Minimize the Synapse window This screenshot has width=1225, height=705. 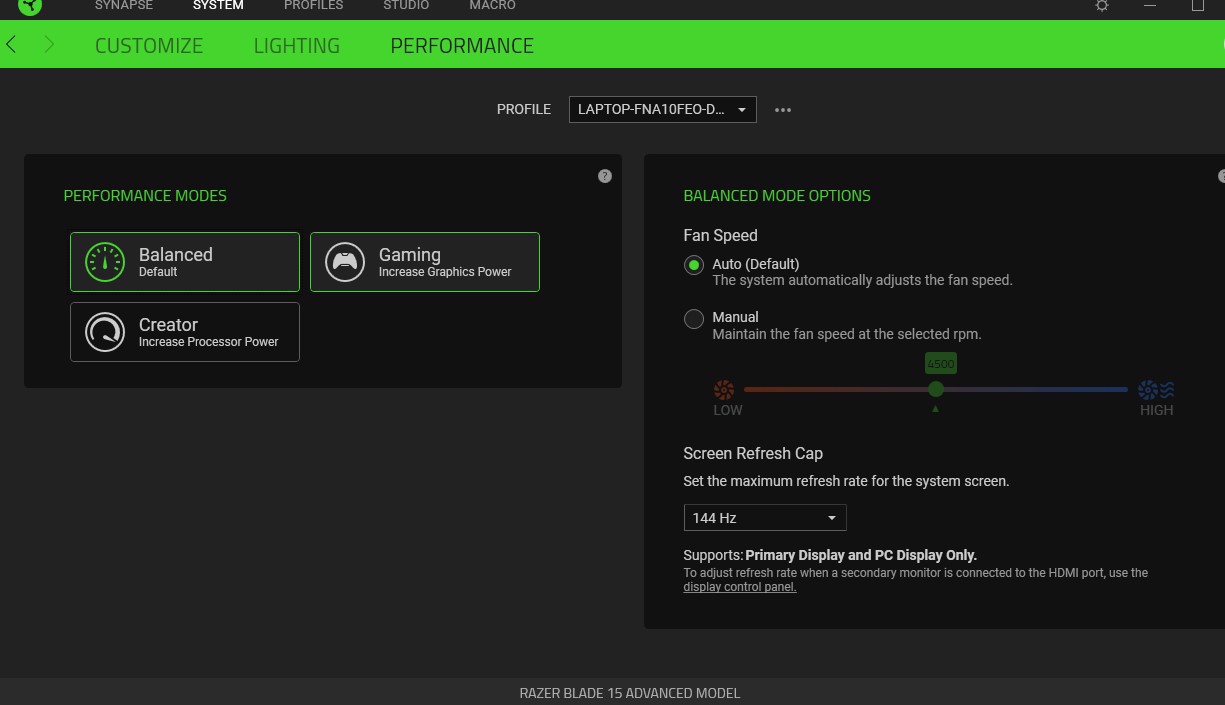pyautogui.click(x=1150, y=5)
